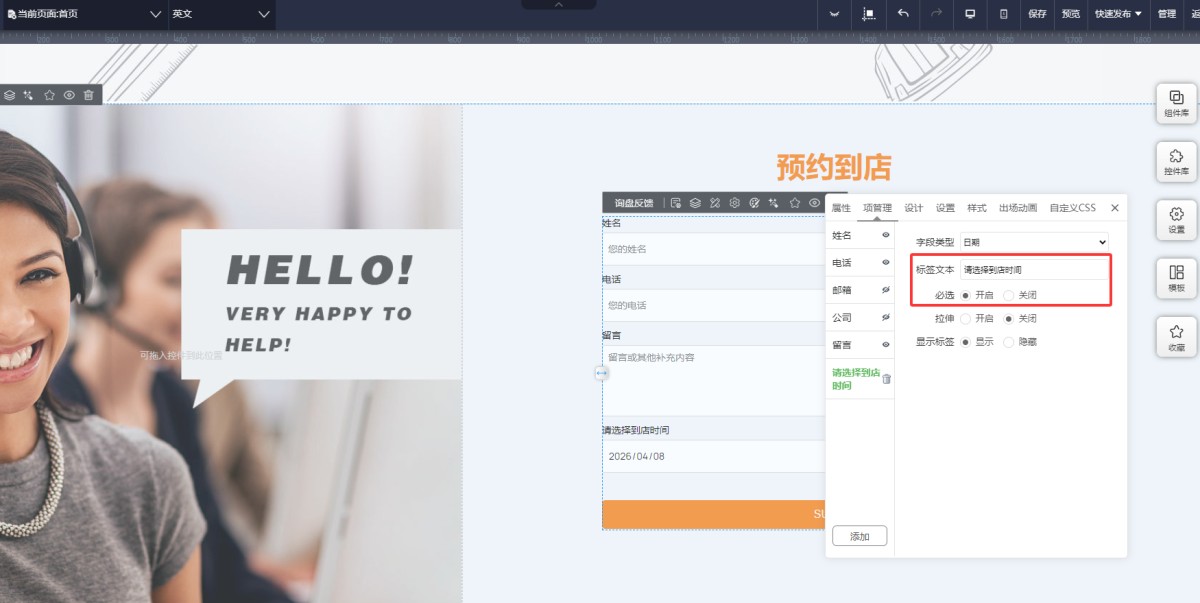This screenshot has width=1200, height=603.
Task: Select 隐藏 for 显示标签
Action: tap(1008, 342)
